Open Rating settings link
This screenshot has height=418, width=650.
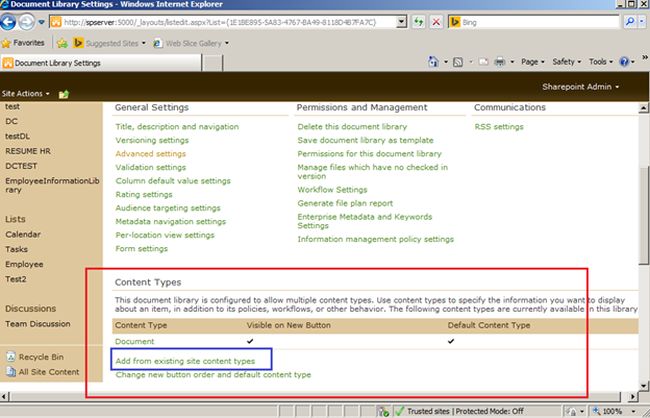click(144, 194)
